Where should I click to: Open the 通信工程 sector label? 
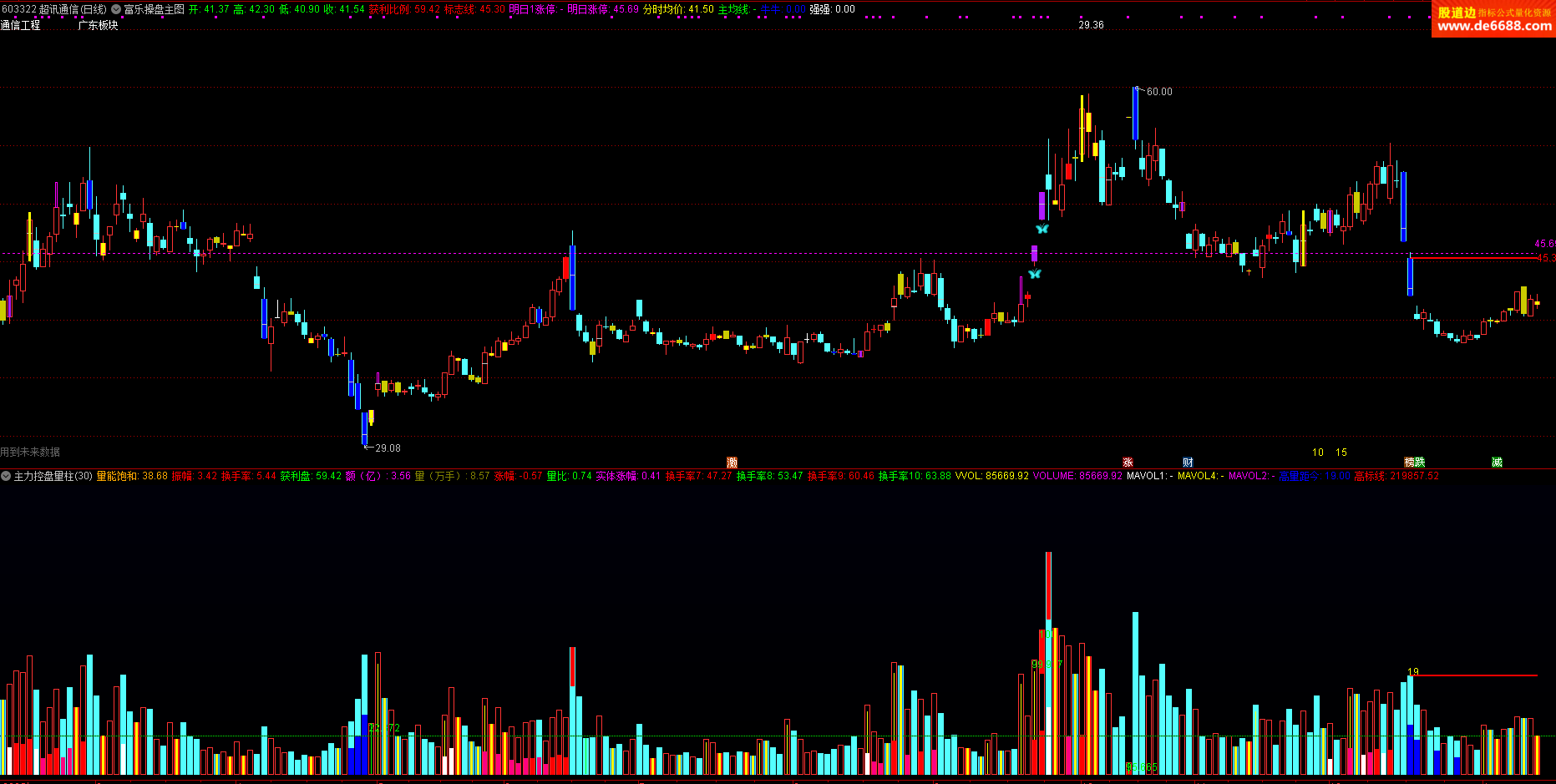tap(21, 26)
